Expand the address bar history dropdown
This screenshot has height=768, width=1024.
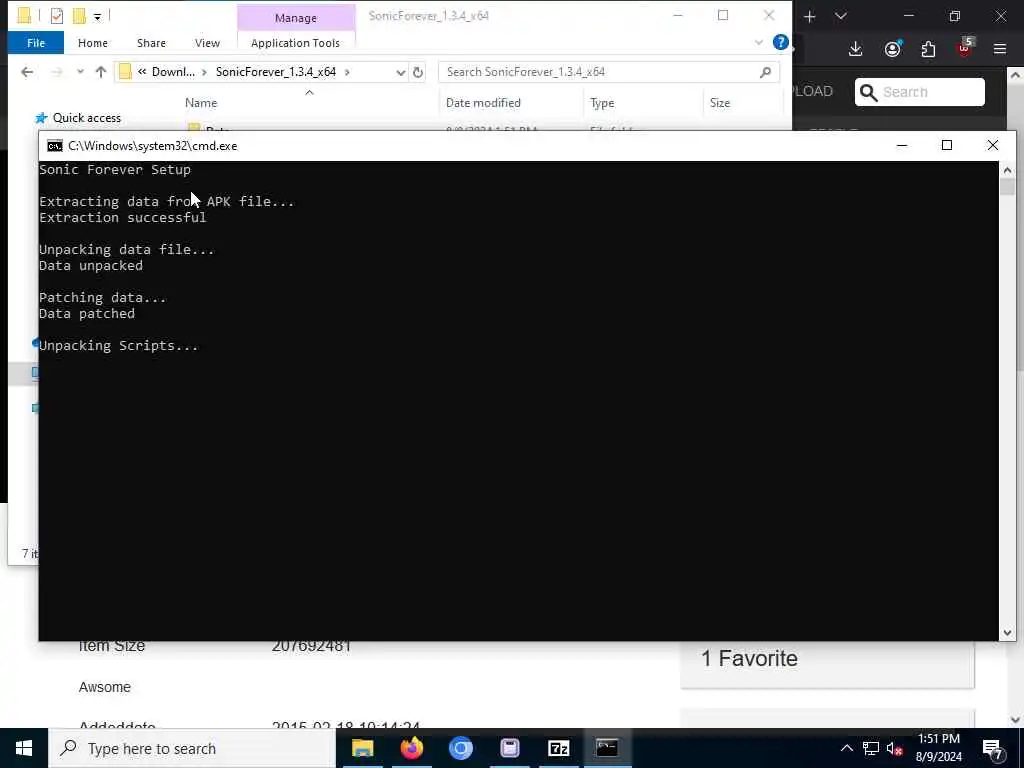[400, 72]
